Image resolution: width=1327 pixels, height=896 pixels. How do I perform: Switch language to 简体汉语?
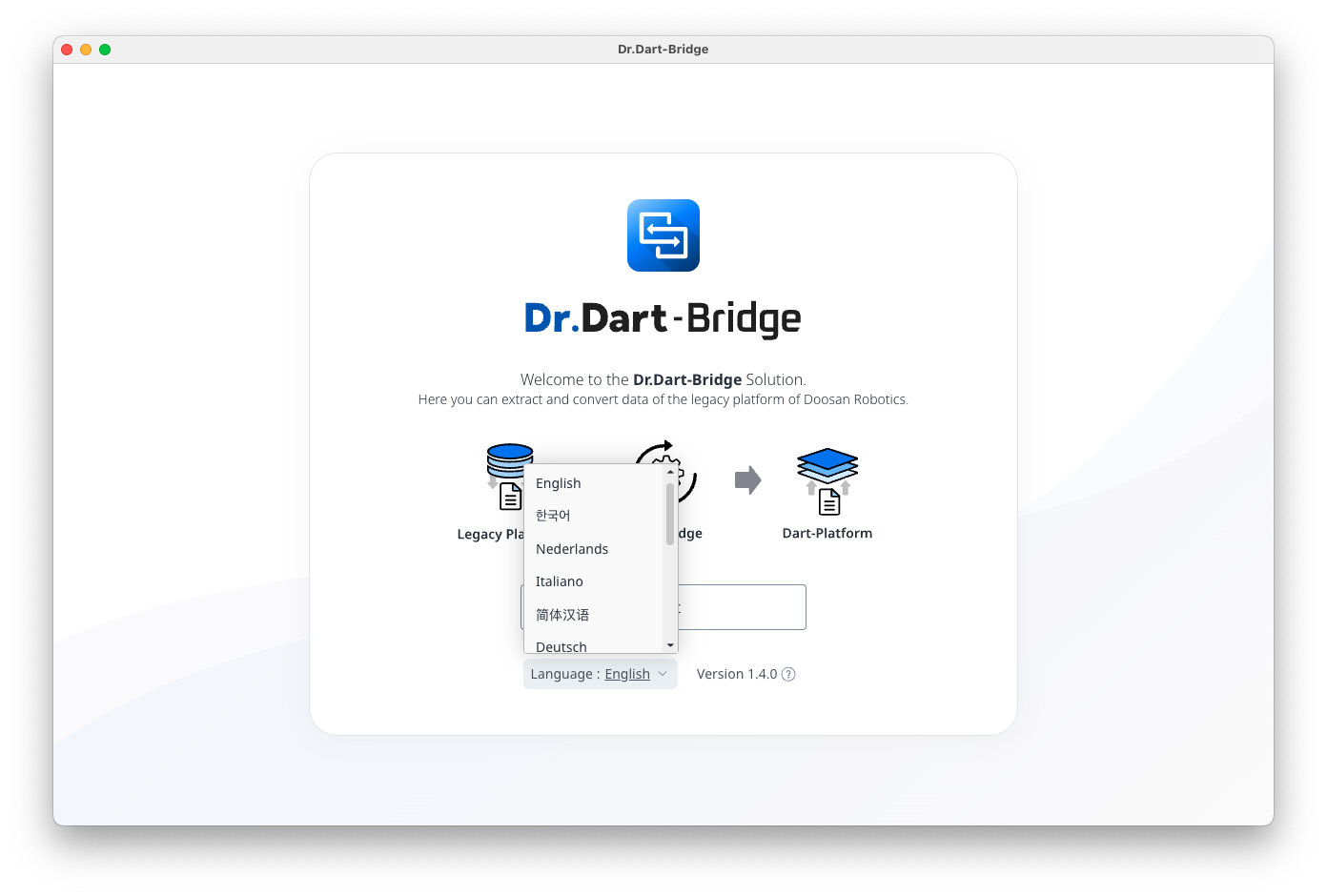[562, 615]
